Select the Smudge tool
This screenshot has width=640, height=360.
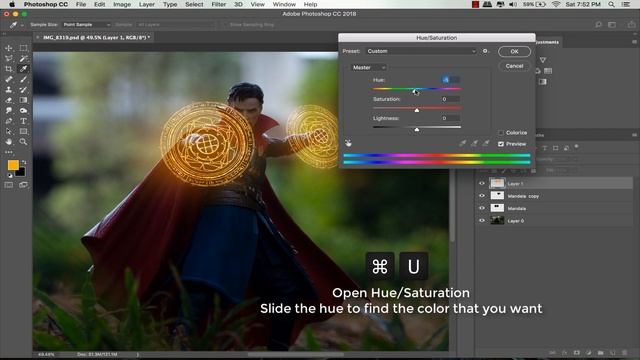9,111
